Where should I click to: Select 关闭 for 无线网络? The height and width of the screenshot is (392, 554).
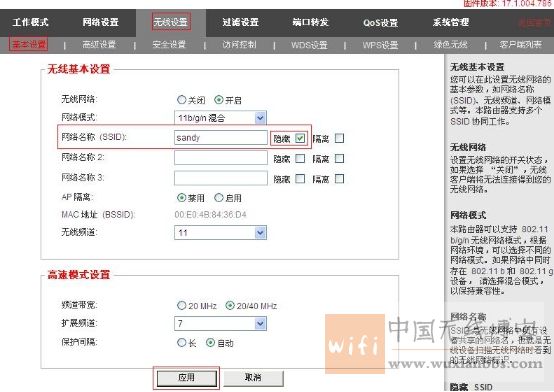pyautogui.click(x=182, y=100)
